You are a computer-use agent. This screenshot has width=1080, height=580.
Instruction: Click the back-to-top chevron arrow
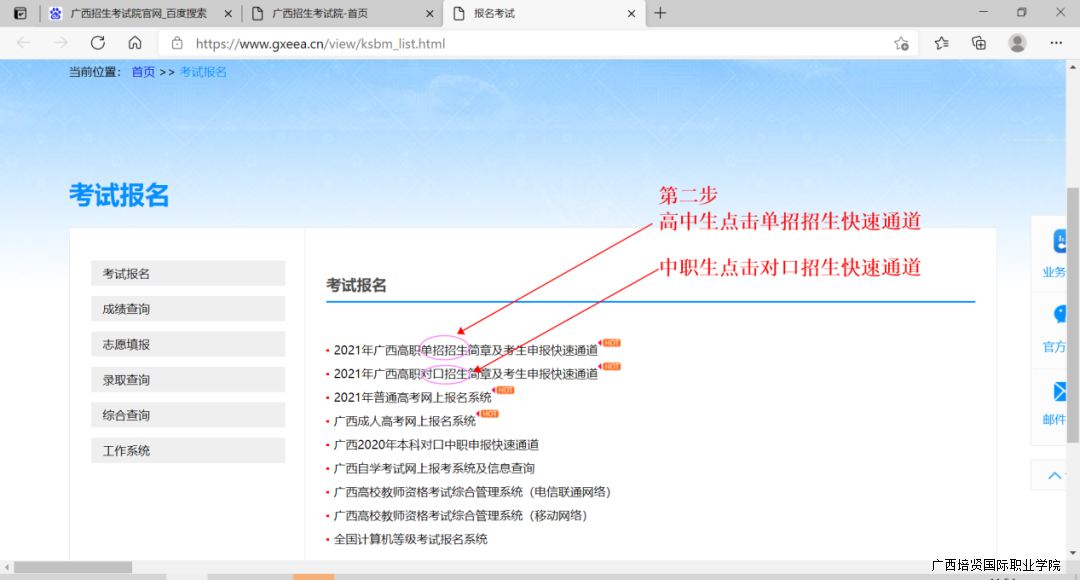(1055, 476)
